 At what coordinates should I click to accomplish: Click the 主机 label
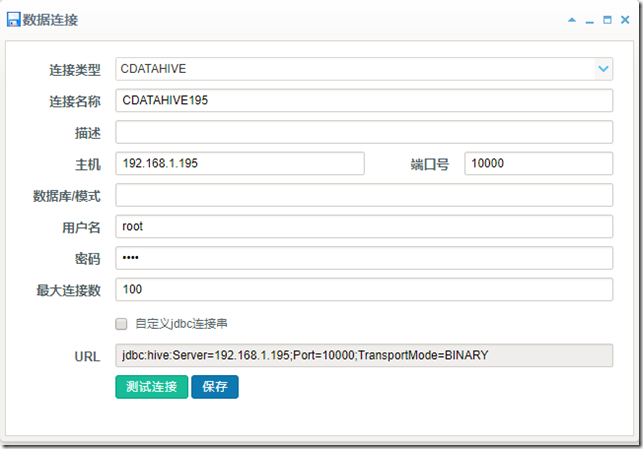[88, 165]
